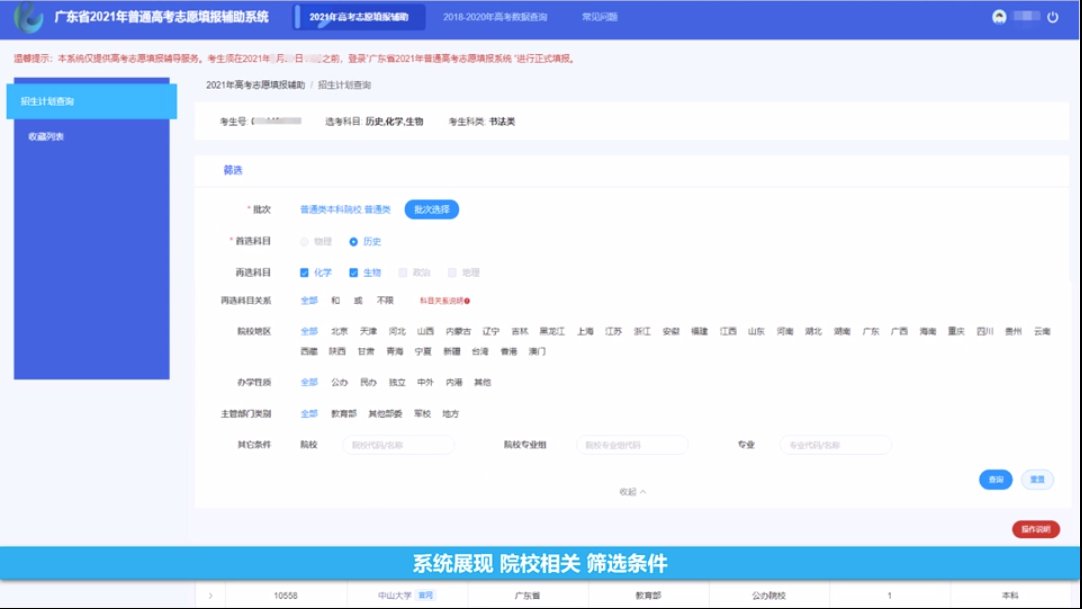
Task: Click the power/logout icon in header
Action: 1051,18
